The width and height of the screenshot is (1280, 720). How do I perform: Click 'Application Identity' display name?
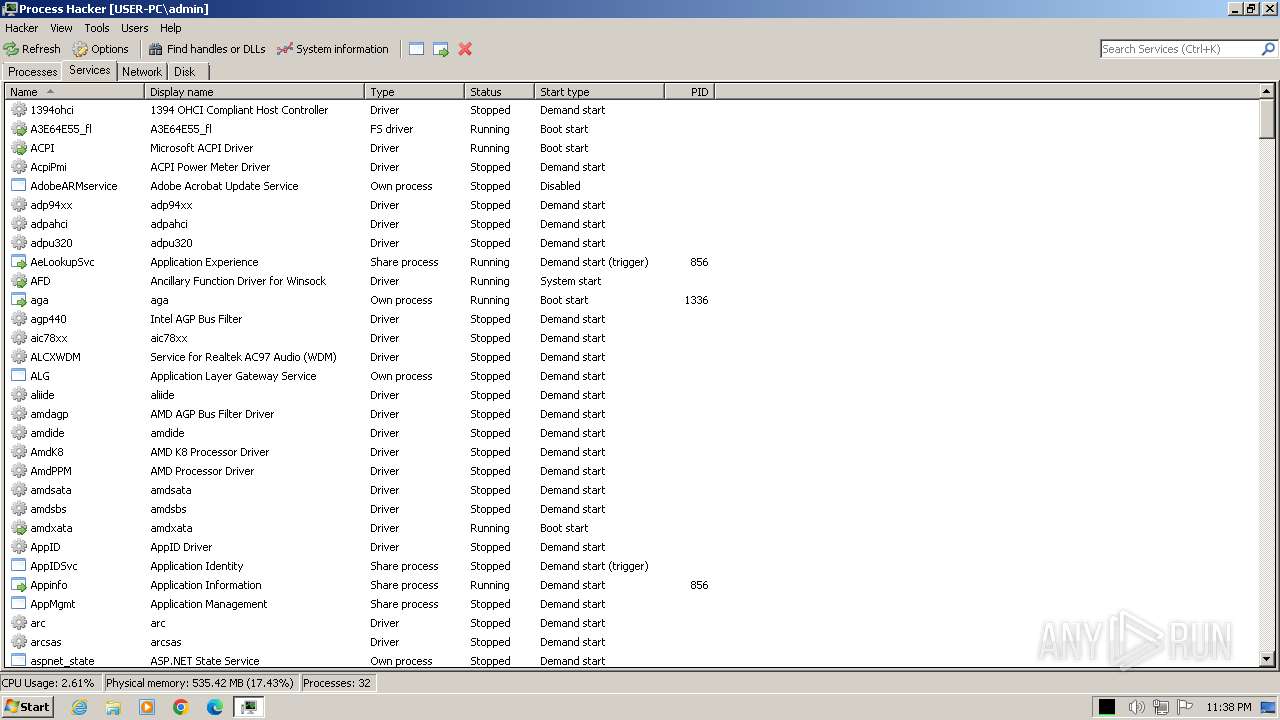[x=197, y=566]
